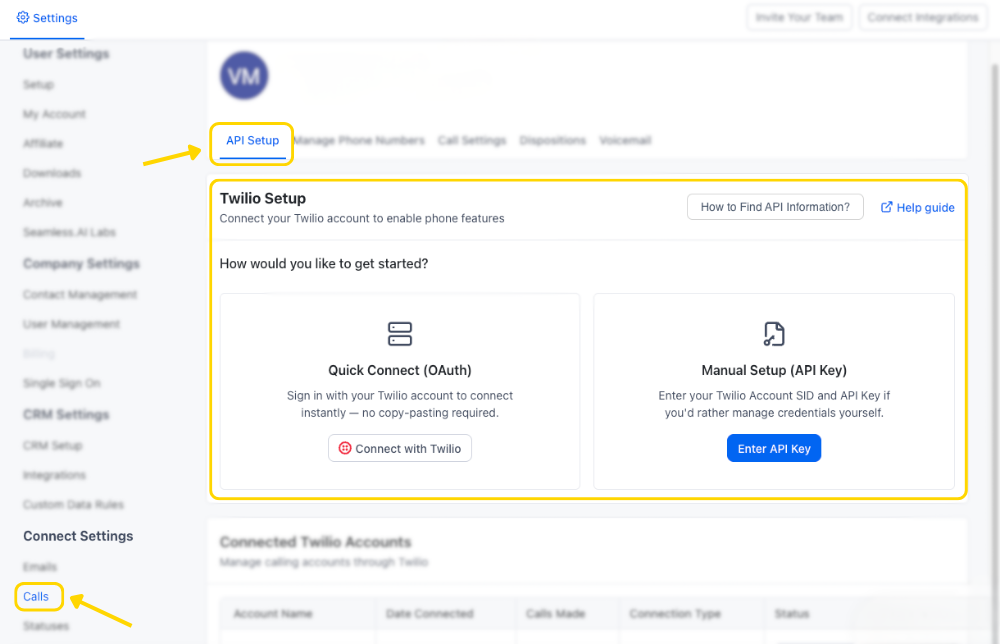Click the Connect with Twilio button
Viewport: 1000px width, 644px height.
(x=399, y=448)
